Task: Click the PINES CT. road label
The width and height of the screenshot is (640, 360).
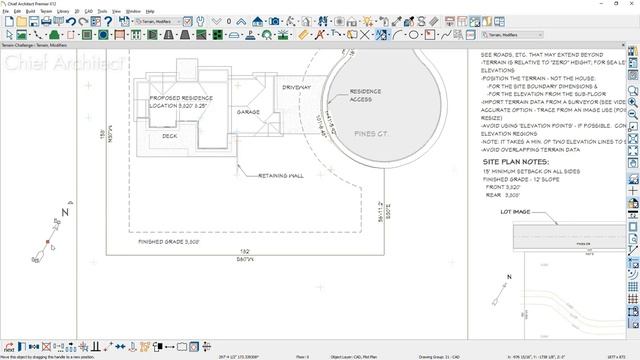Action: point(371,133)
